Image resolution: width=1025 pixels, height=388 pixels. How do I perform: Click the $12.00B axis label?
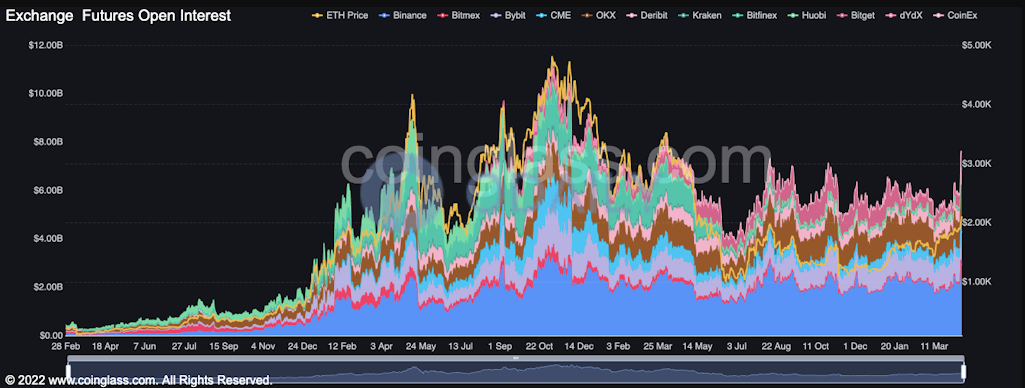(45, 45)
